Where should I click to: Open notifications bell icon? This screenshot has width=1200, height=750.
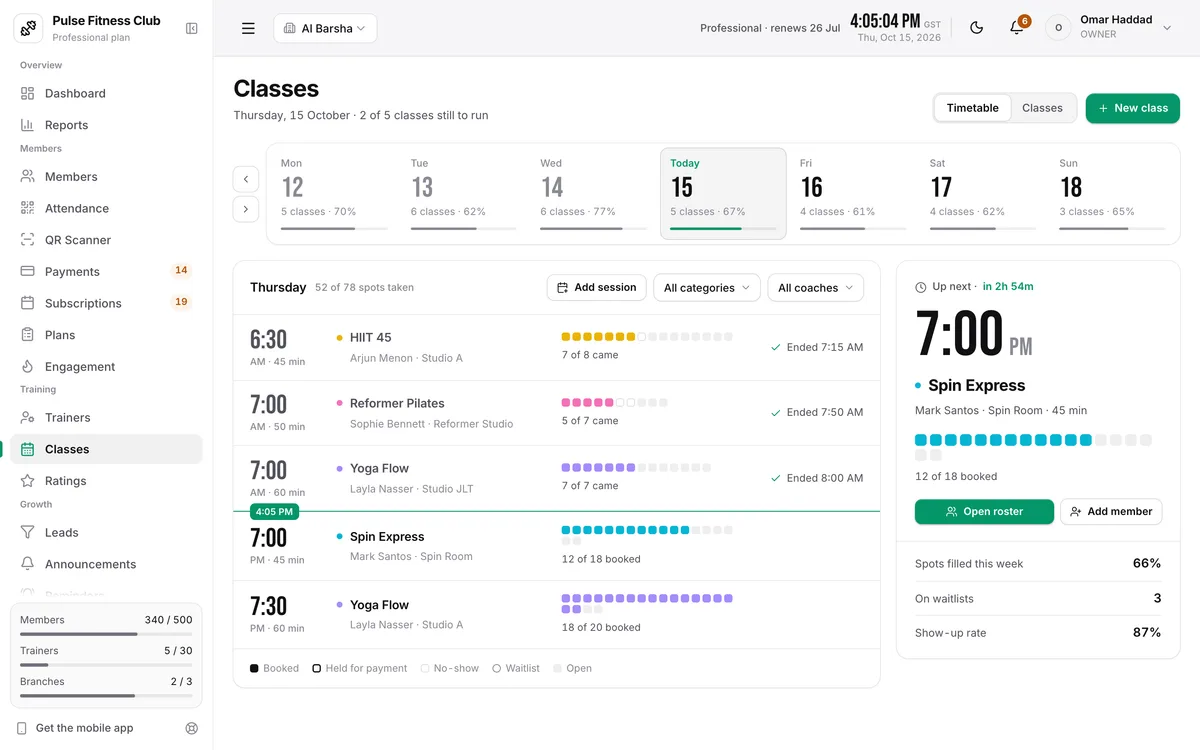[1017, 28]
